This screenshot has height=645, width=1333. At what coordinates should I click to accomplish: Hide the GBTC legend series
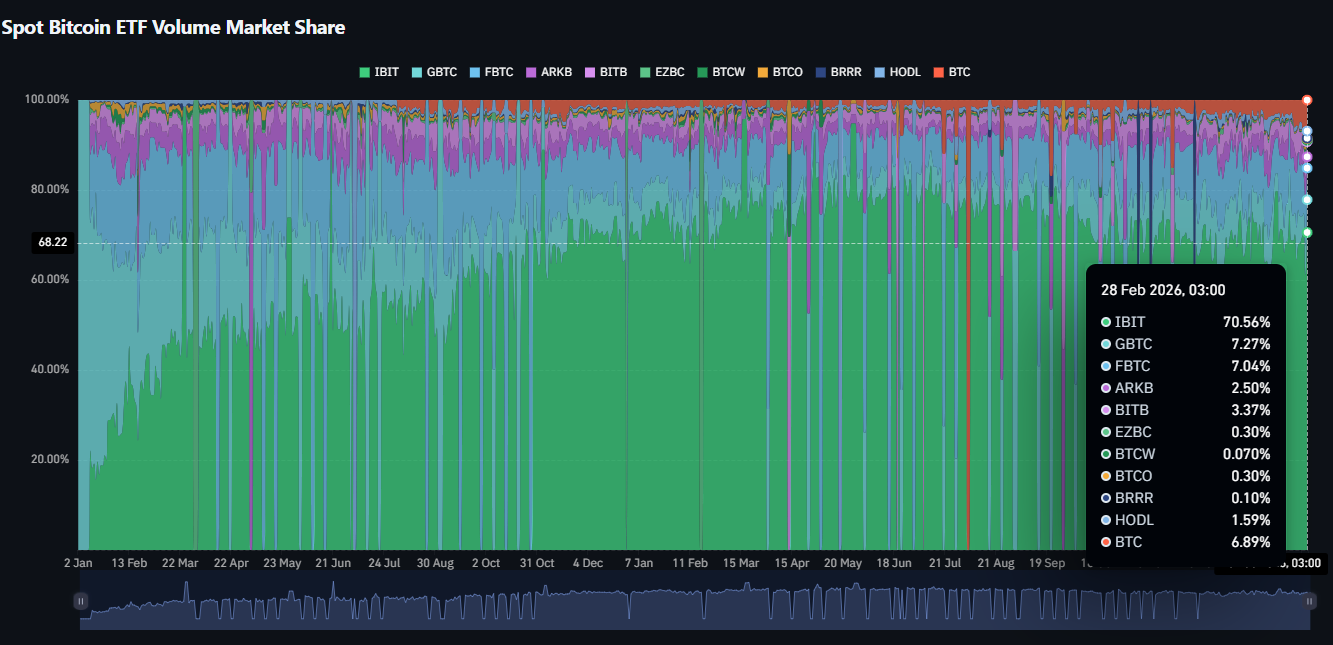click(434, 72)
